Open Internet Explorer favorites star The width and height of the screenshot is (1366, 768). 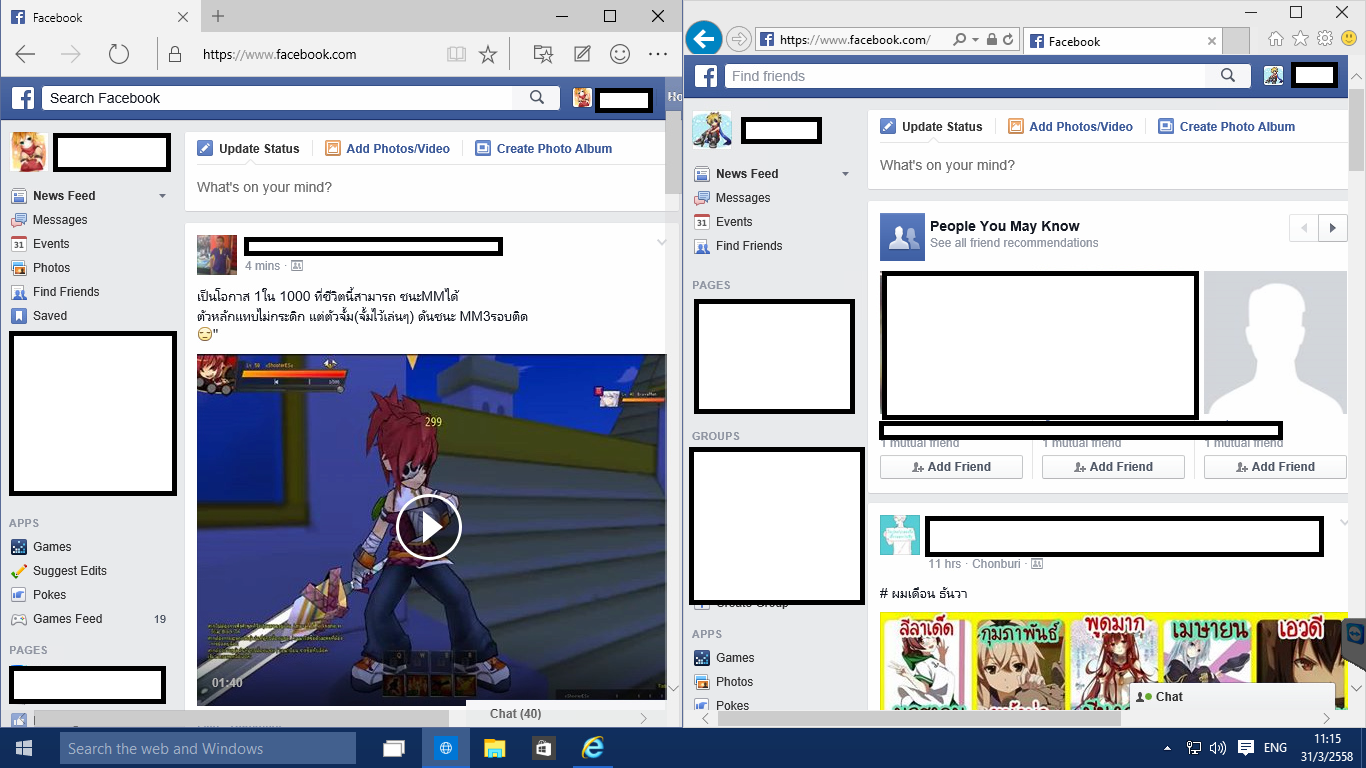pyautogui.click(x=1300, y=38)
